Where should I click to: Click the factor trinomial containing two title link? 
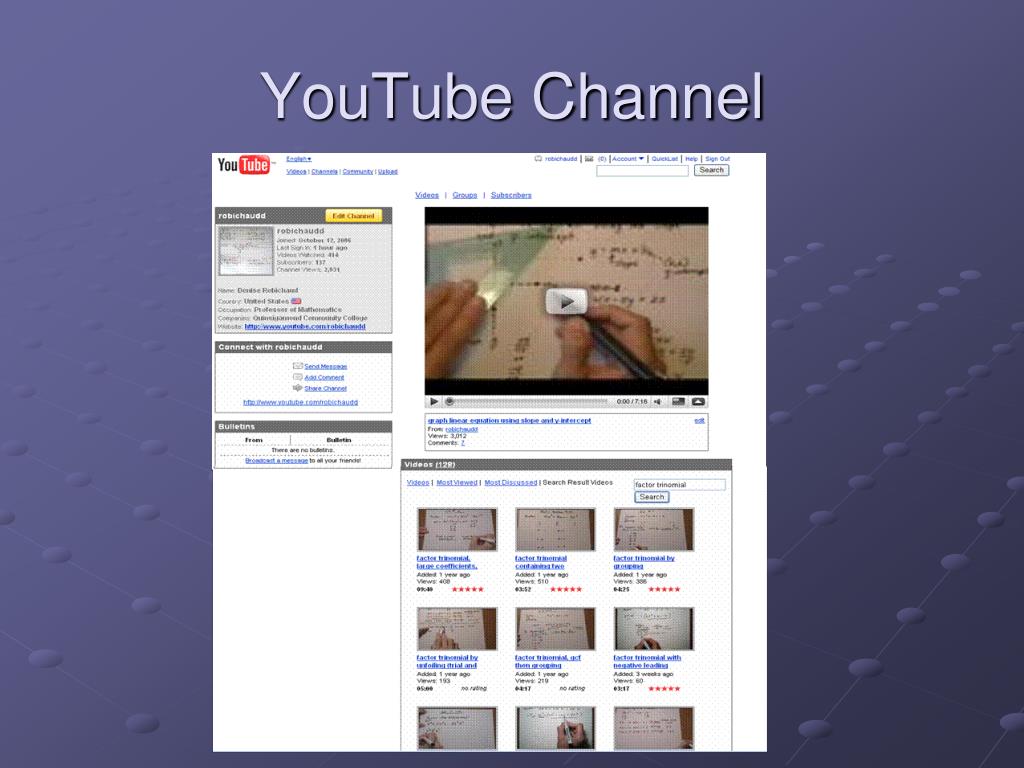[541, 562]
